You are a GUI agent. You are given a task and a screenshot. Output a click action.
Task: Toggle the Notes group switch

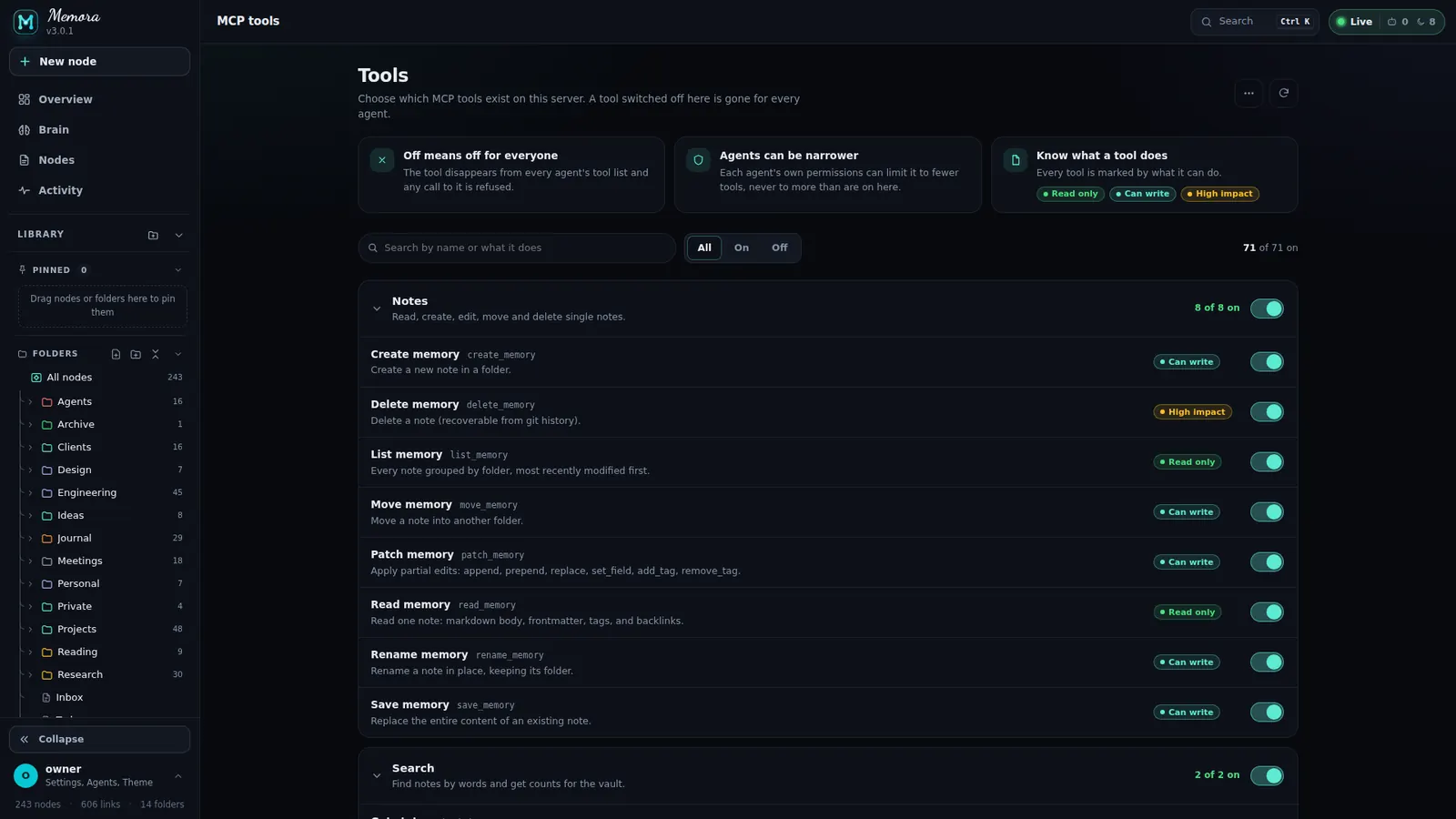[x=1267, y=308]
